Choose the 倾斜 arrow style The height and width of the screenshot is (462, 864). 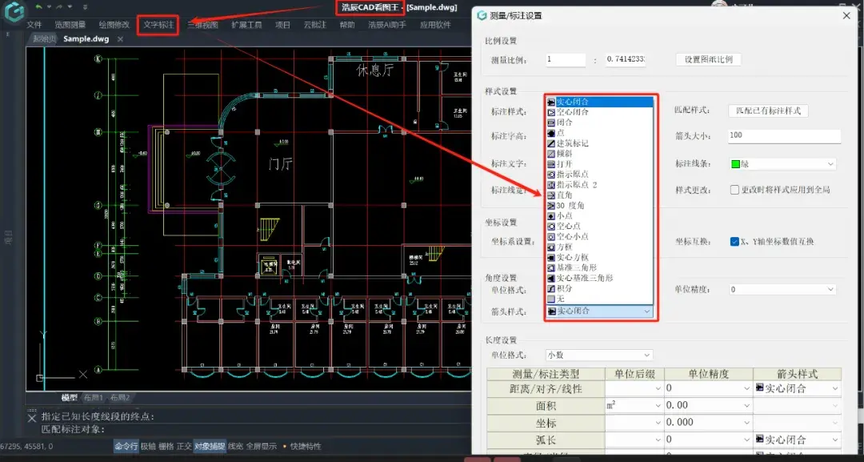(x=600, y=154)
